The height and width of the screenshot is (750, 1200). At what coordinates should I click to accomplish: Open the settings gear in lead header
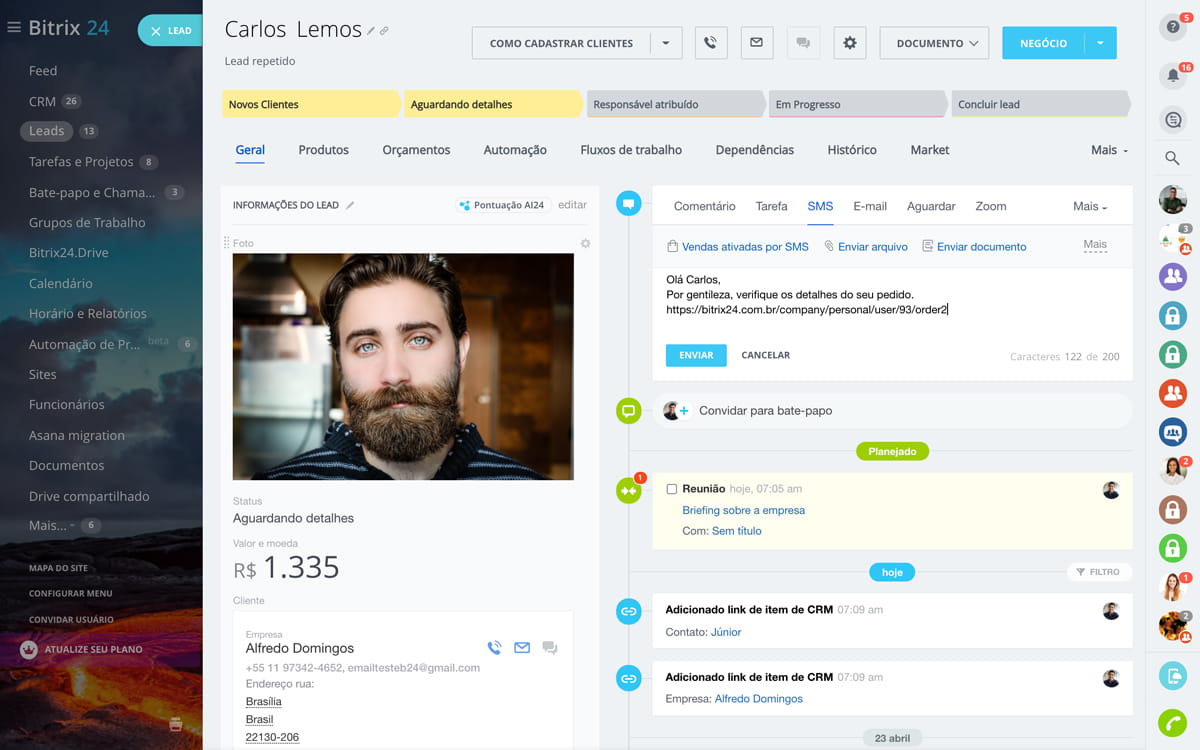point(850,43)
